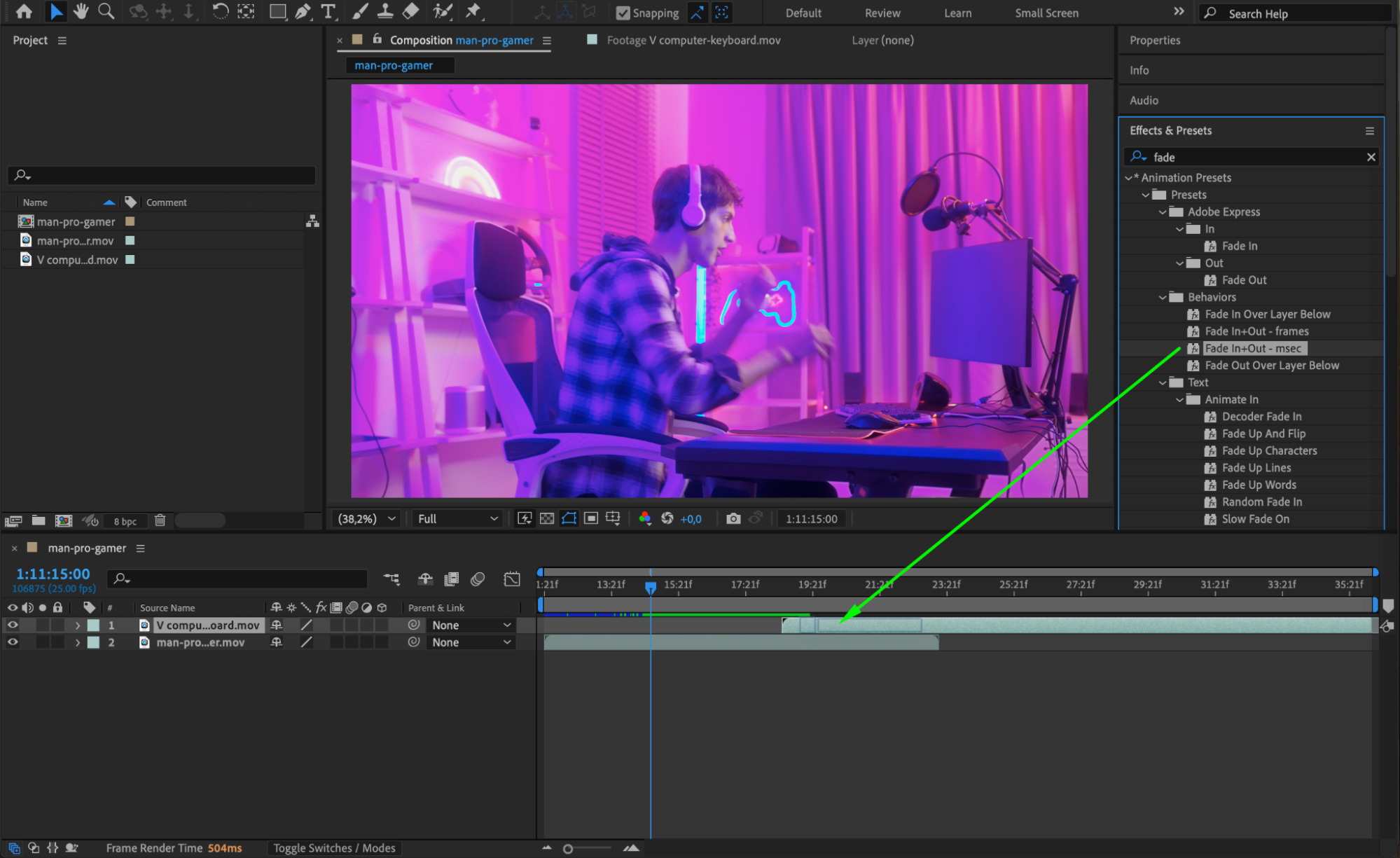
Task: Click the Home icon
Action: point(24,11)
